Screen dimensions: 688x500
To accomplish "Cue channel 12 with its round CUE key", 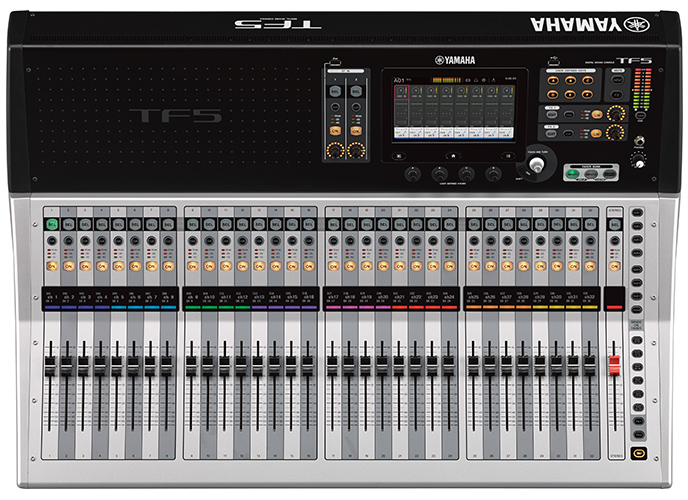I will [x=243, y=241].
